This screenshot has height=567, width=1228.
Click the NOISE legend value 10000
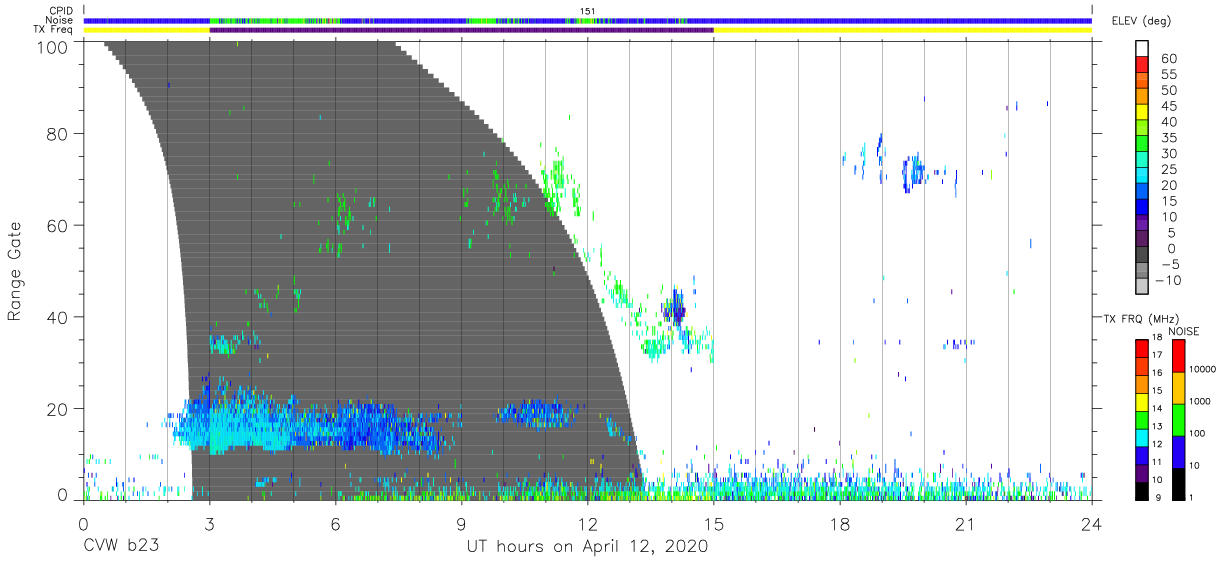[1202, 370]
